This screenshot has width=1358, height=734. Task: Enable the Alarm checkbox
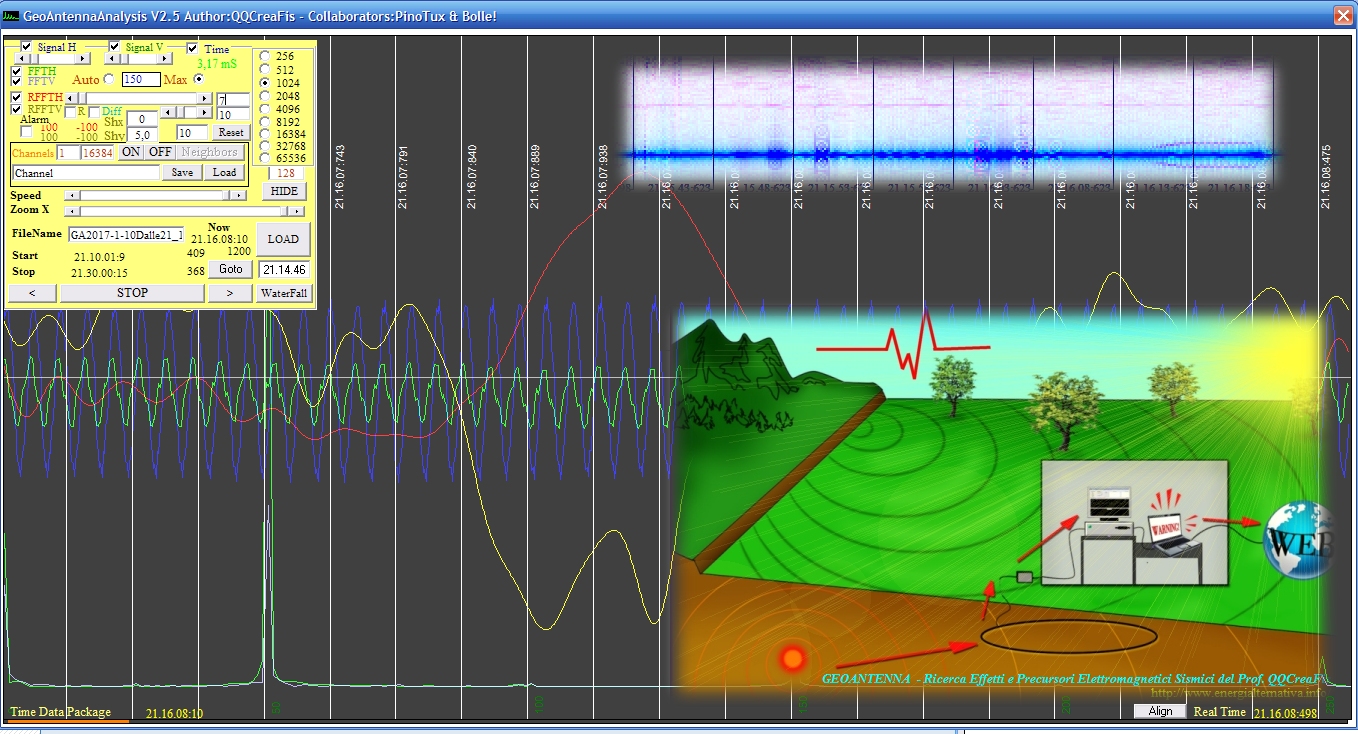pos(26,131)
